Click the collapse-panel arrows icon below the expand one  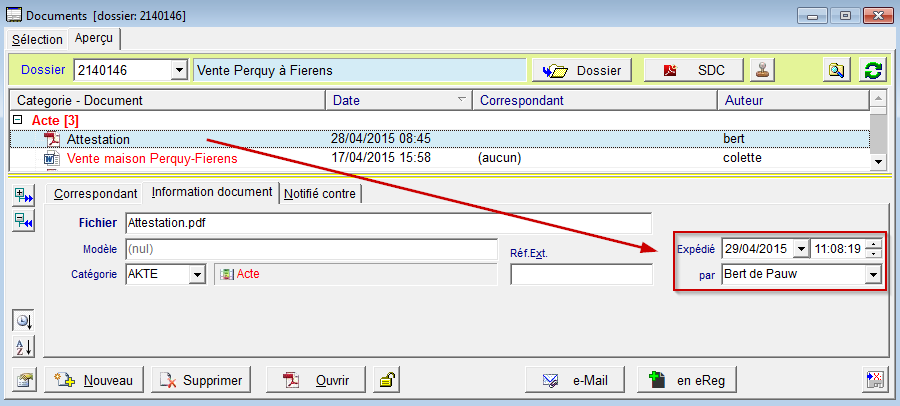click(24, 221)
